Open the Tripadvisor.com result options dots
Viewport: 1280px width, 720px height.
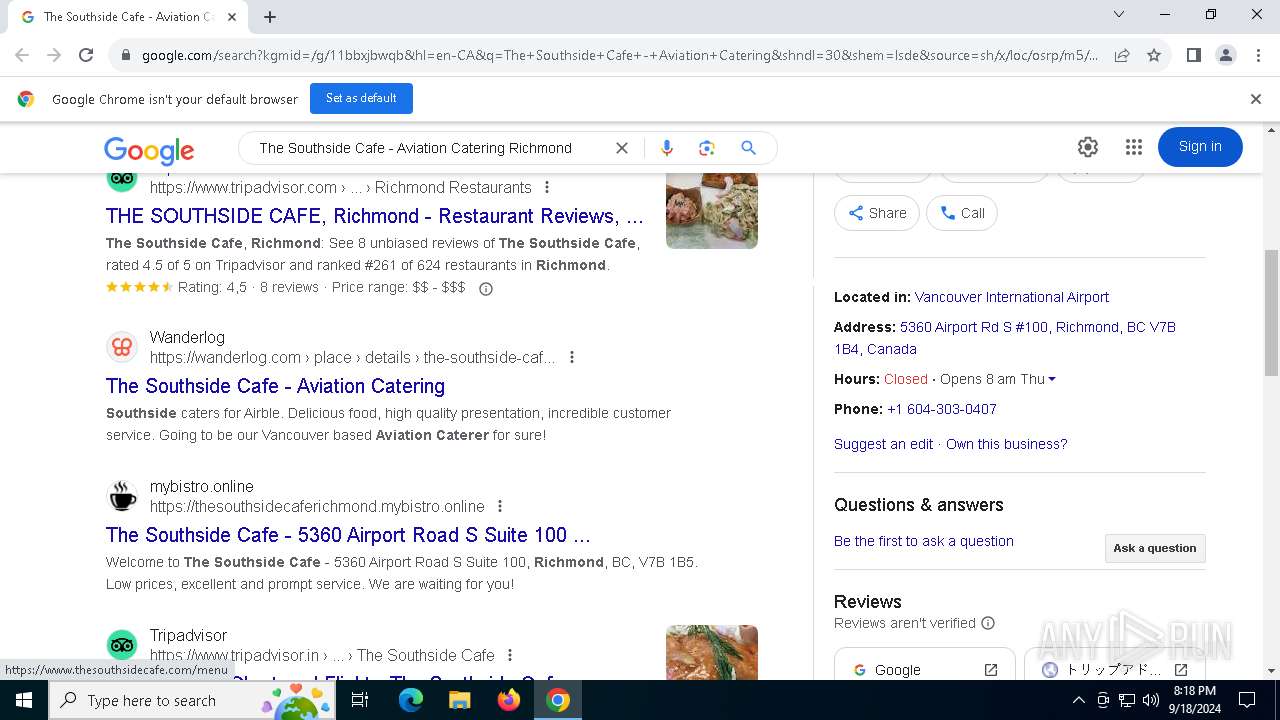546,187
